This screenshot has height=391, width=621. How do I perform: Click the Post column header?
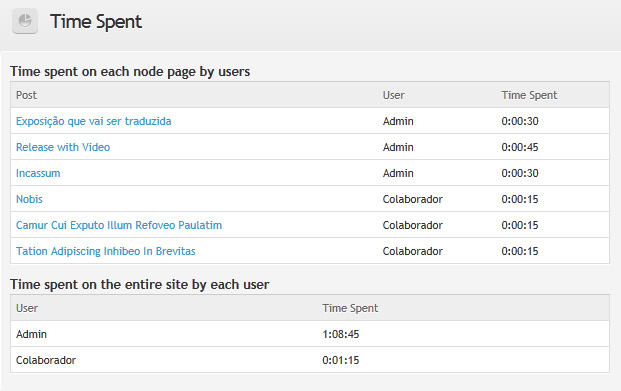pos(26,95)
